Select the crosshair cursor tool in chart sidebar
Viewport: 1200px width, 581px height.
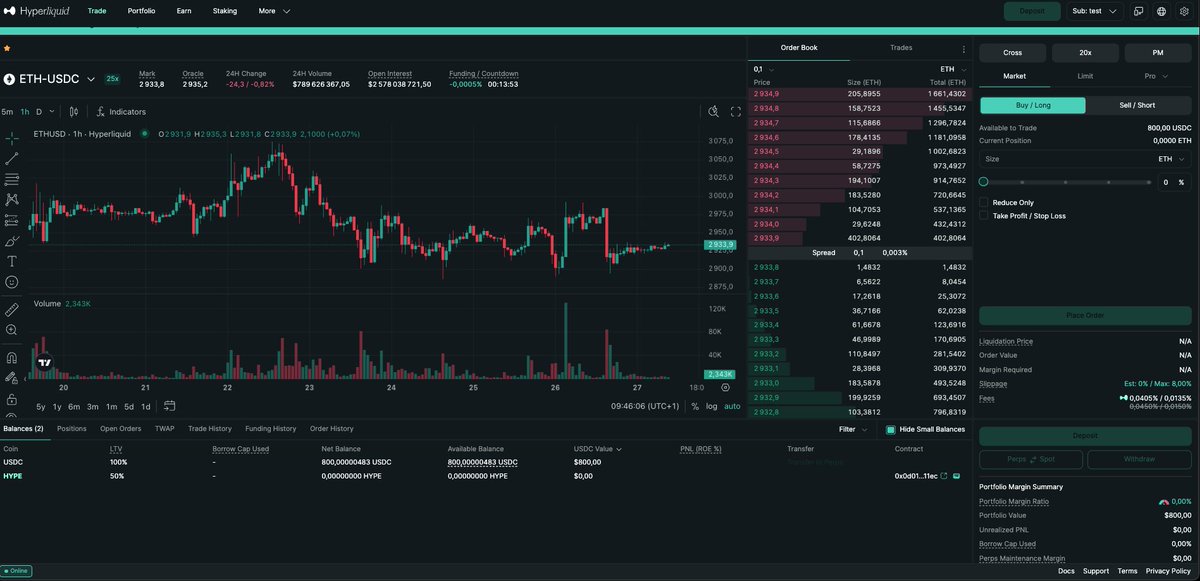12,137
